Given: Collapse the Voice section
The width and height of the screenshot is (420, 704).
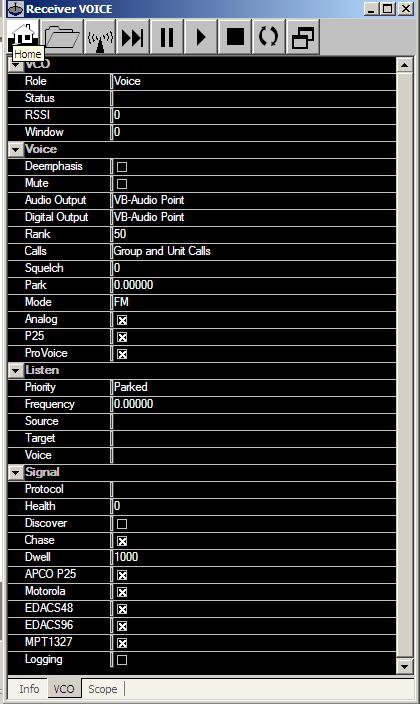Looking at the screenshot, I should point(16,150).
